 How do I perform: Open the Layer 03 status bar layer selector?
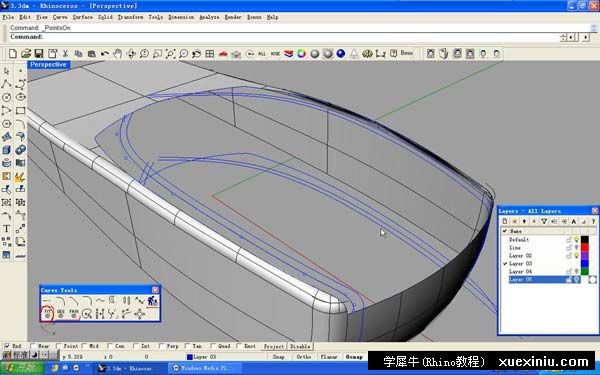(202, 357)
